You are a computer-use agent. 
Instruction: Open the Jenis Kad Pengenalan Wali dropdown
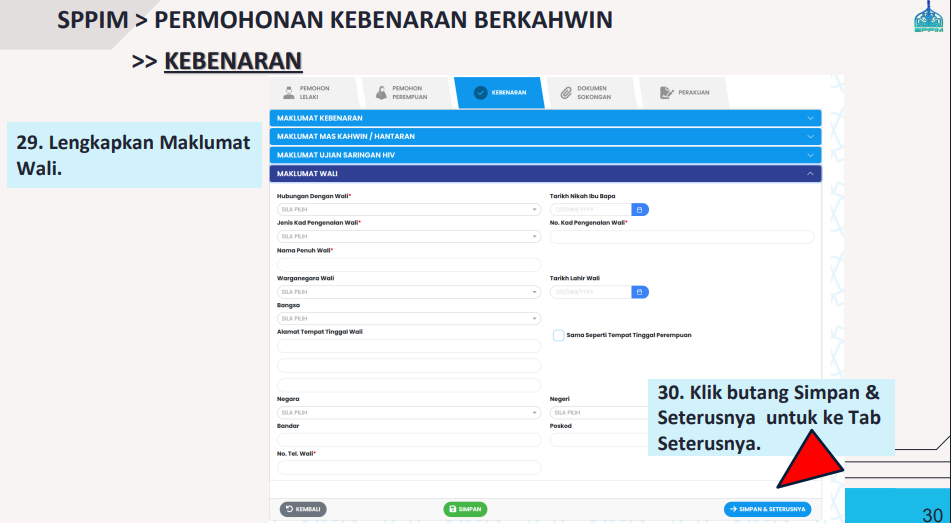coord(409,236)
